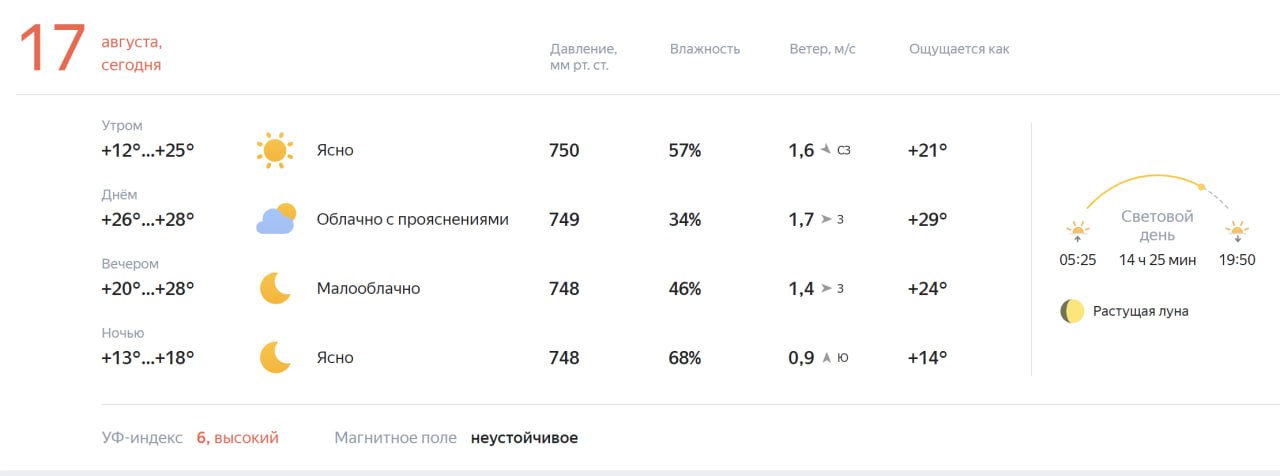
Task: Click the sun position dot on daylight arc
Action: click(1202, 186)
